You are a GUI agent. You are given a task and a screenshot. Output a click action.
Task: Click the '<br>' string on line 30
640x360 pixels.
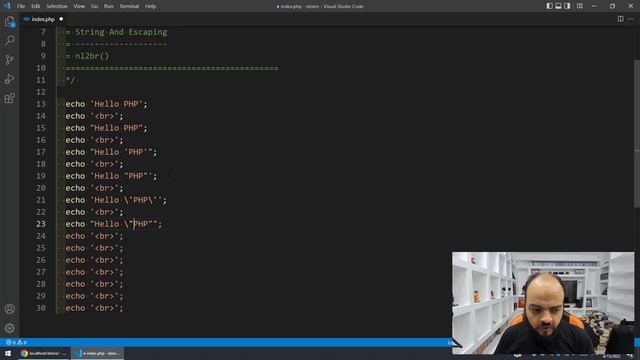click(x=104, y=308)
